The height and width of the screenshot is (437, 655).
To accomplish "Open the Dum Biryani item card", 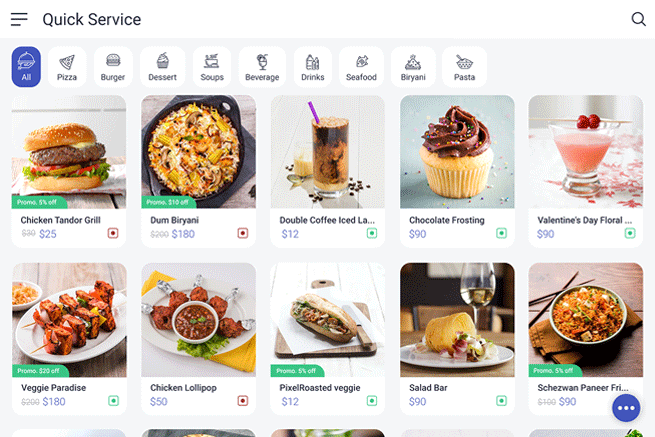I will pos(198,171).
